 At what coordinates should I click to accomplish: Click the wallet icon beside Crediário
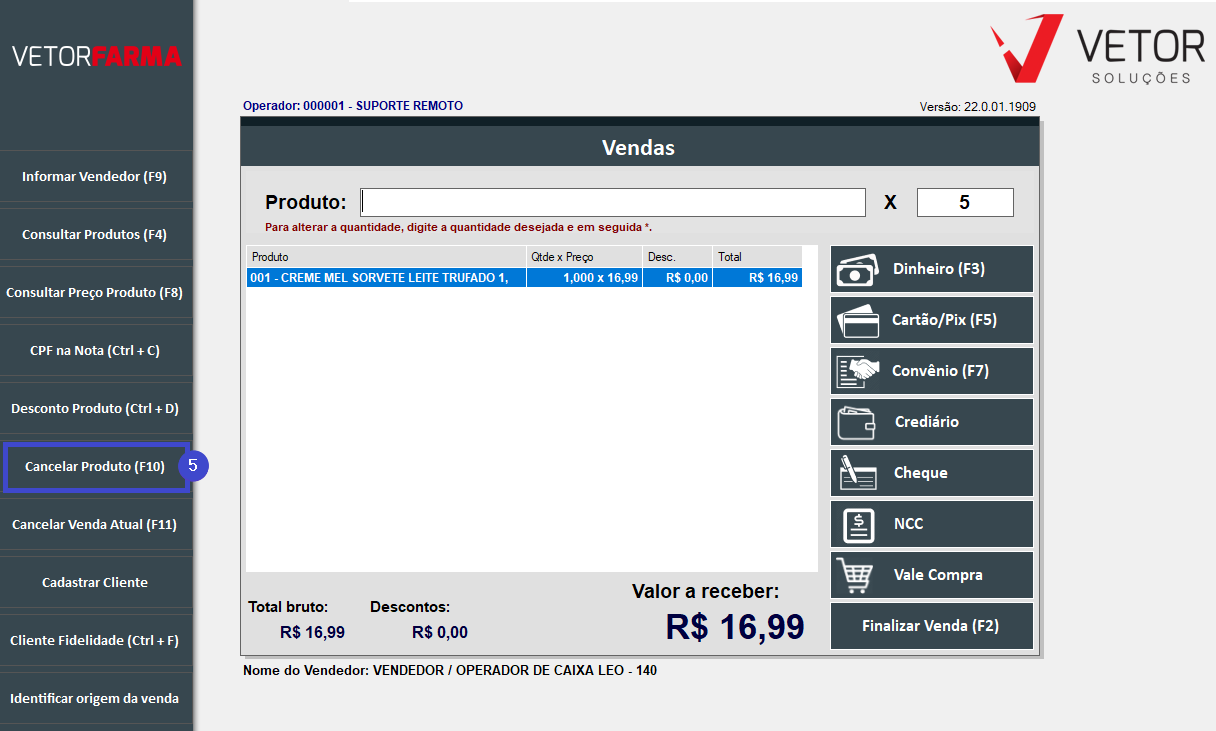coord(856,422)
